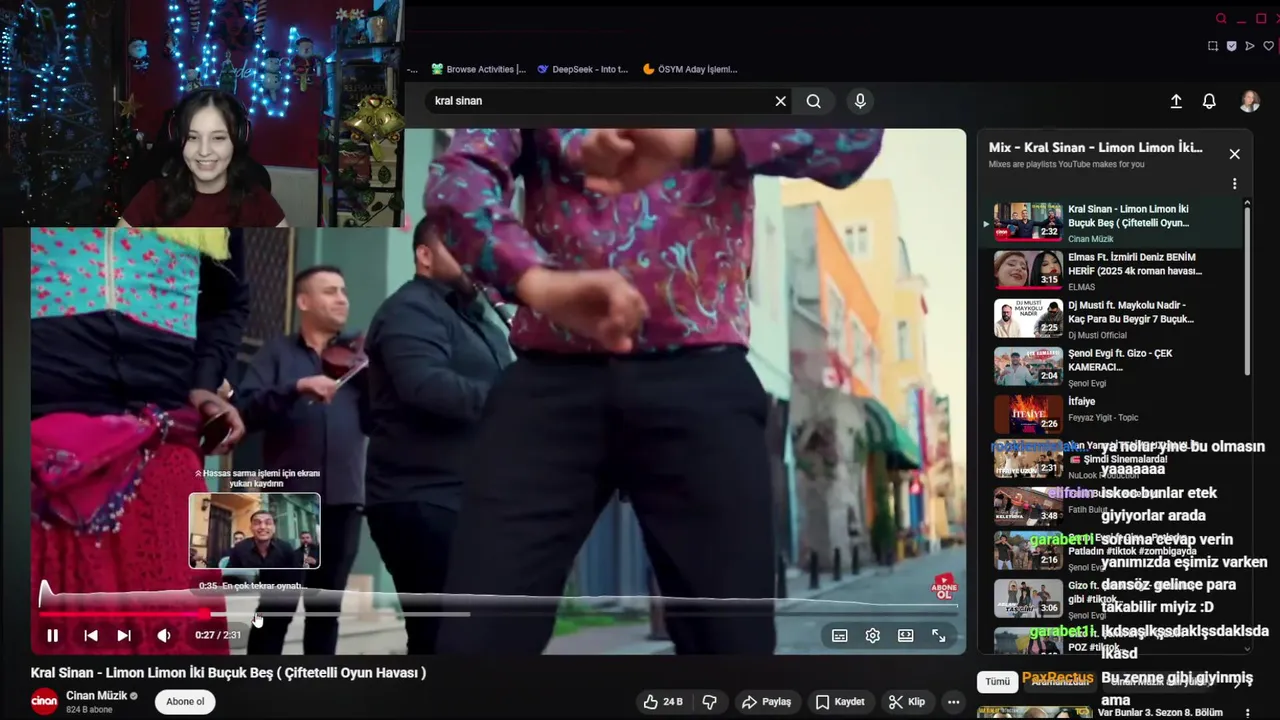Open the upload/create video icon
This screenshot has height=720, width=1280.
[1176, 101]
